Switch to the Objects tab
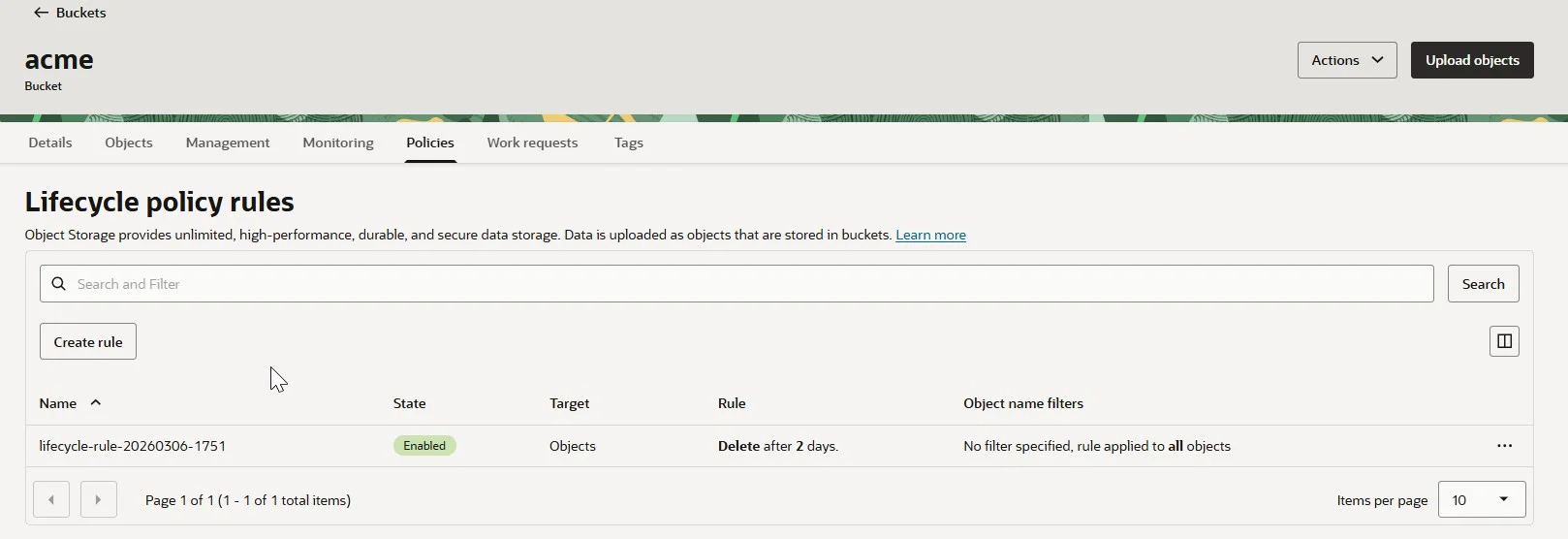The width and height of the screenshot is (1568, 539). 129,143
